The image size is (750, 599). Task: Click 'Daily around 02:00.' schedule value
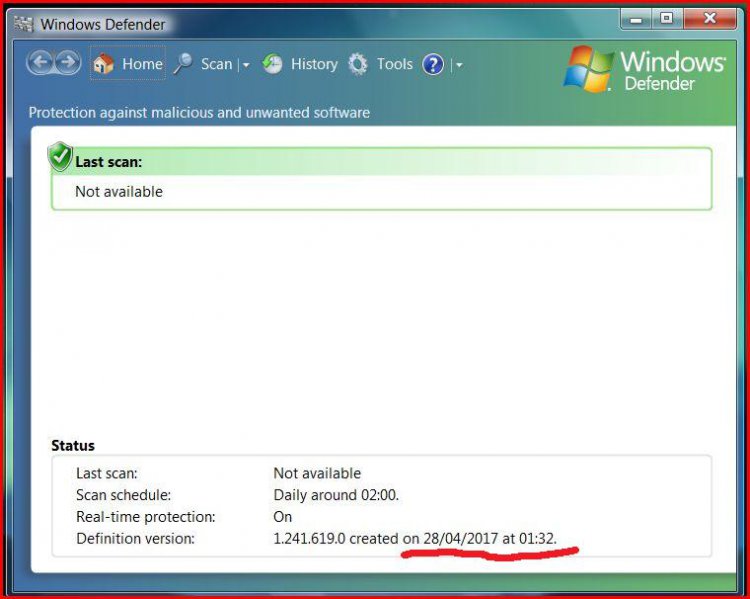[336, 495]
